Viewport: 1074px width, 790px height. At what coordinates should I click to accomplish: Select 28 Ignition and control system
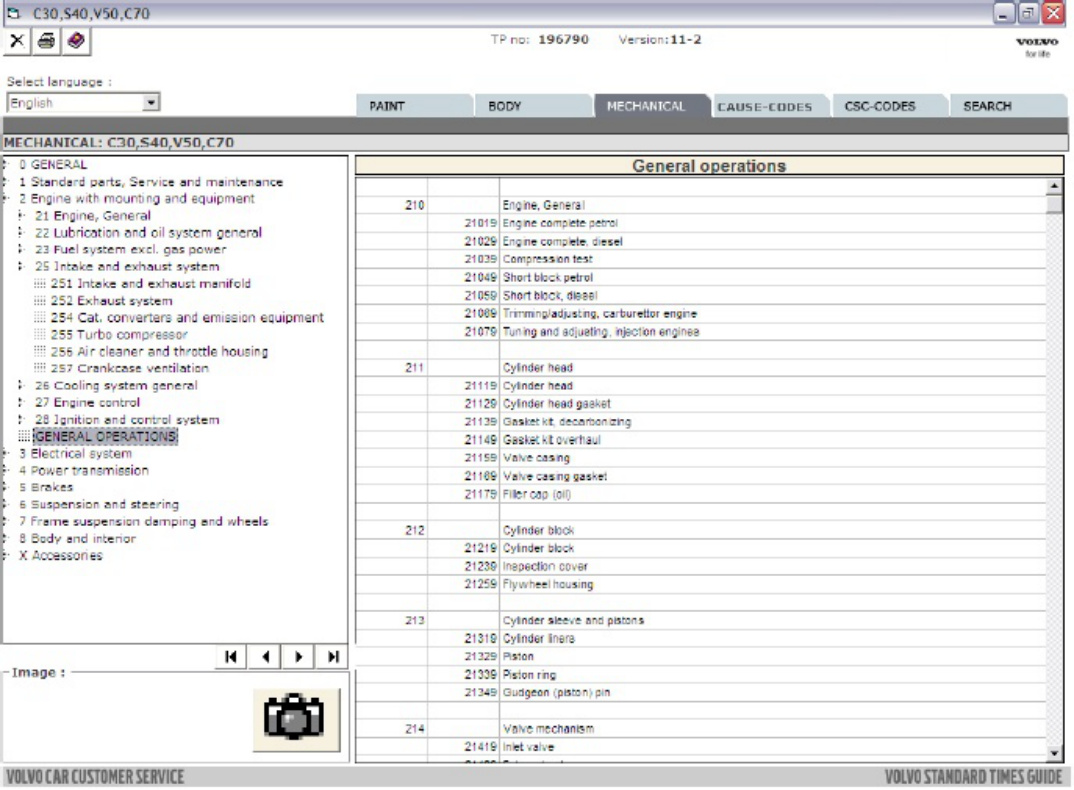(x=127, y=419)
